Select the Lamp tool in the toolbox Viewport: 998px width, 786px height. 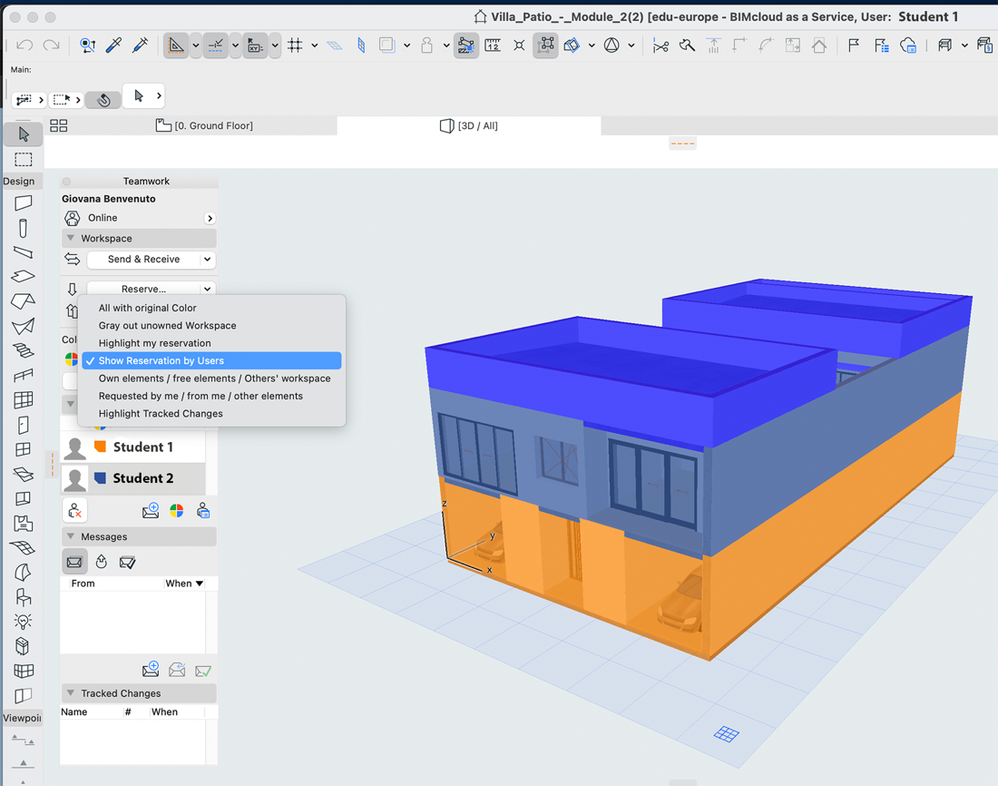(23, 621)
